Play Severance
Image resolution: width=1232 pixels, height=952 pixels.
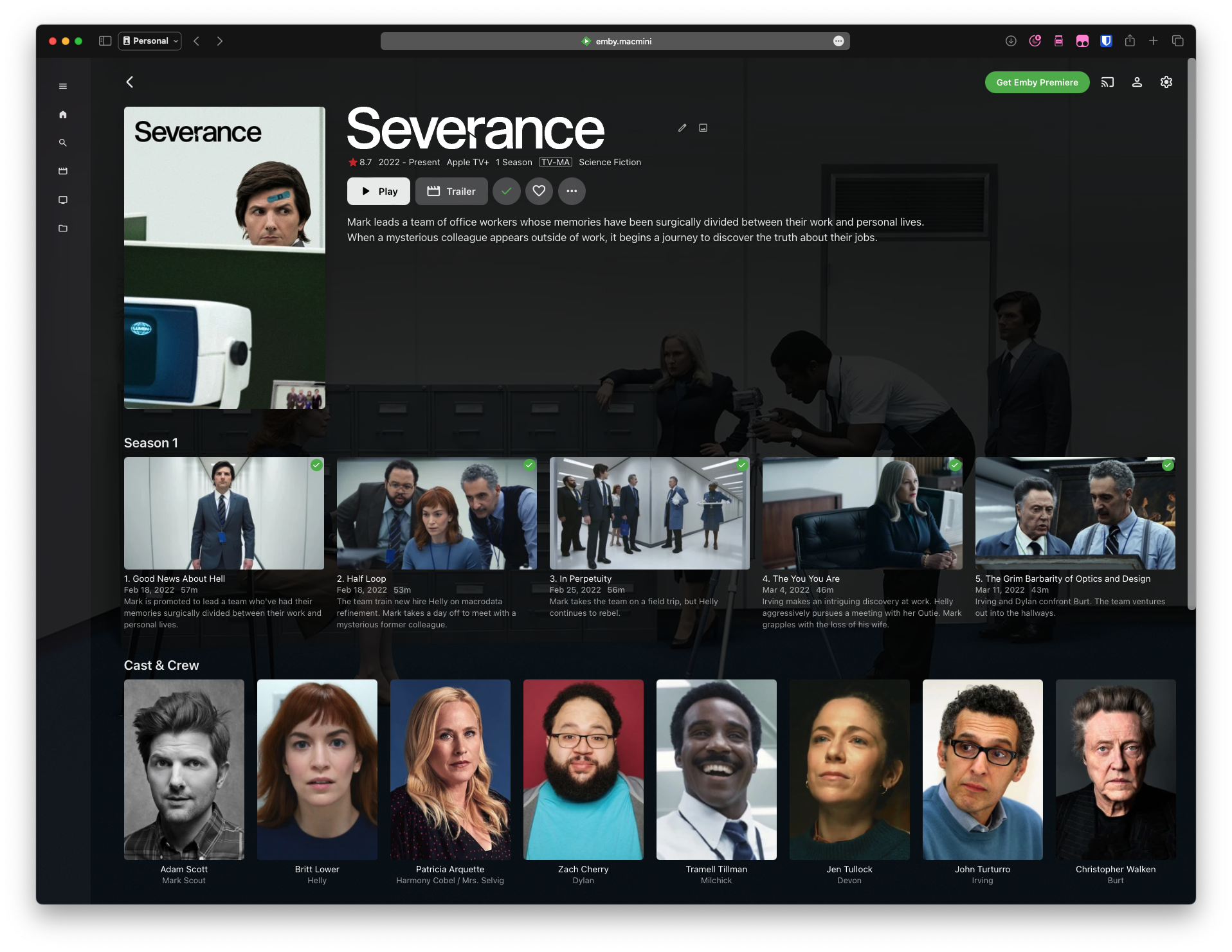[379, 191]
